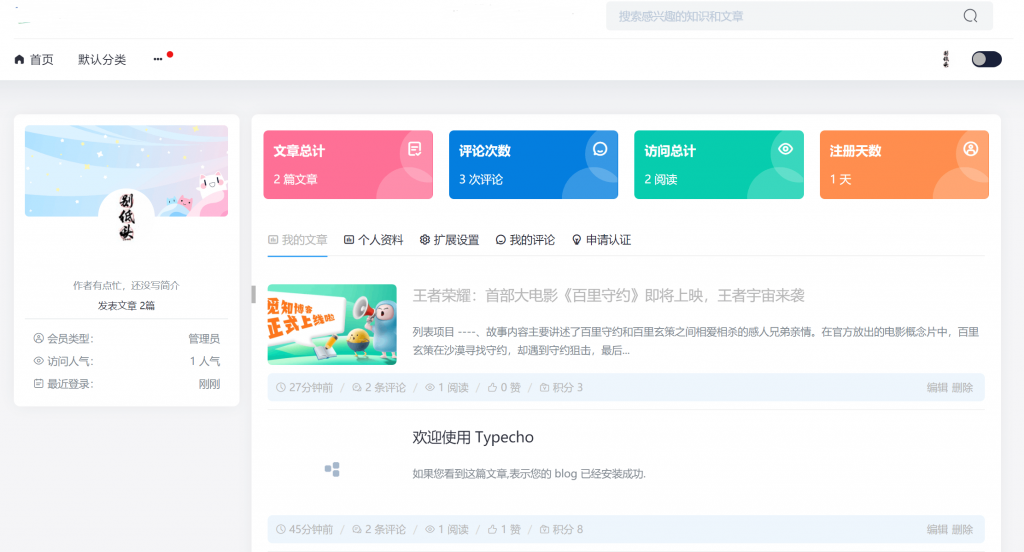Screen dimensions: 1024x552
Task: Click the 会员类型 user icon
Action: [x=39, y=338]
